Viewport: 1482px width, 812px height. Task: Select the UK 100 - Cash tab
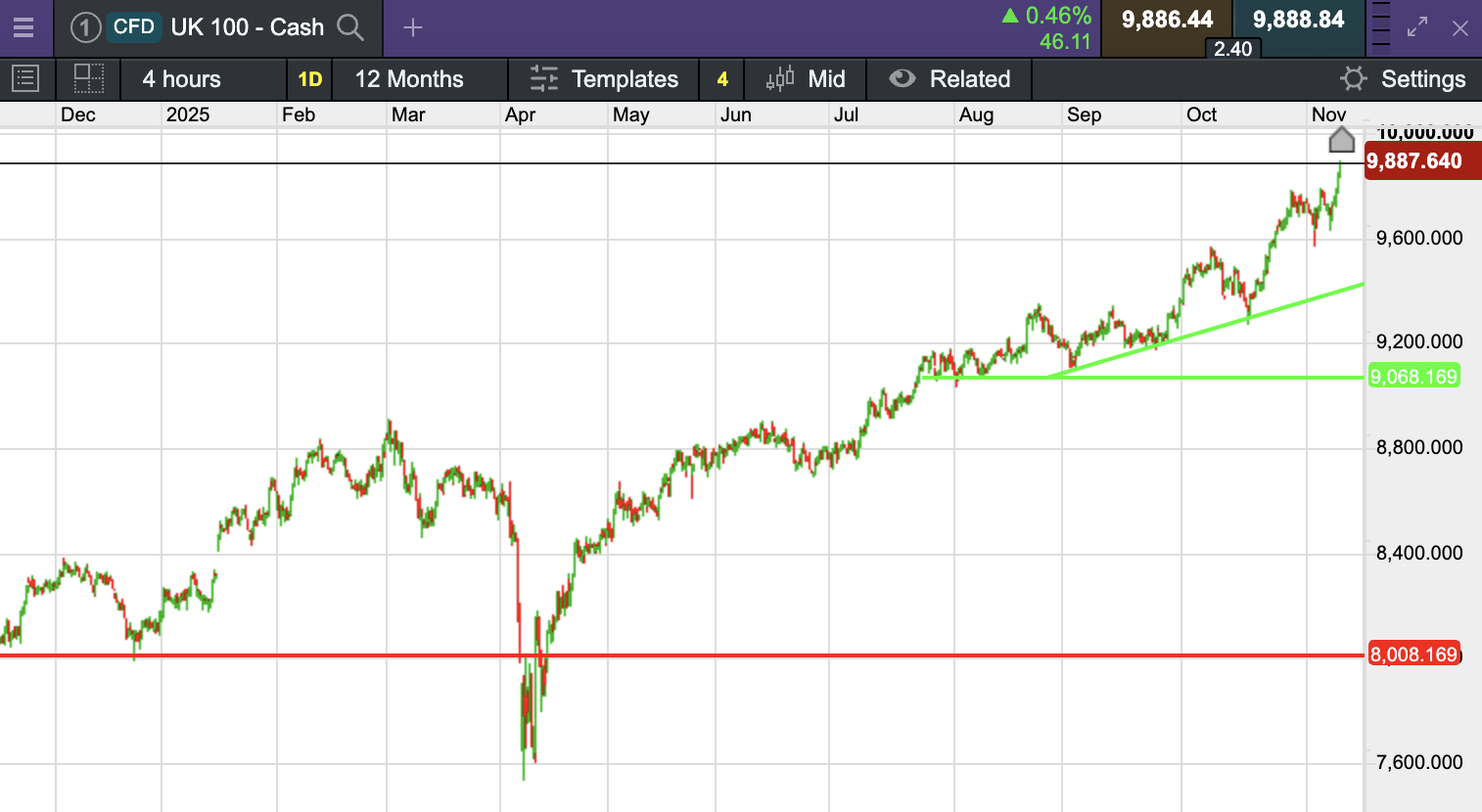pos(247,27)
